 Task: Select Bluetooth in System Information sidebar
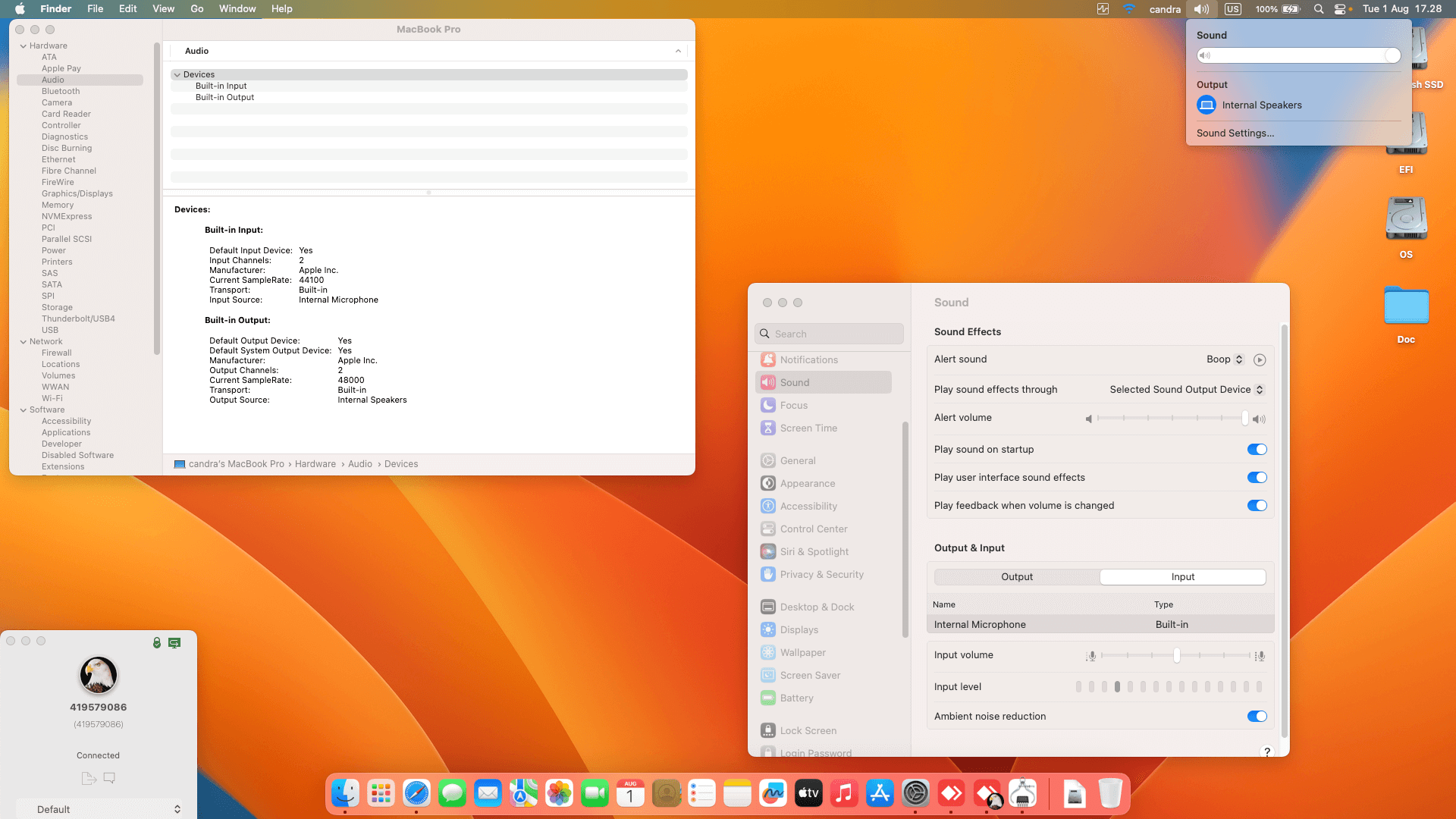(x=61, y=92)
